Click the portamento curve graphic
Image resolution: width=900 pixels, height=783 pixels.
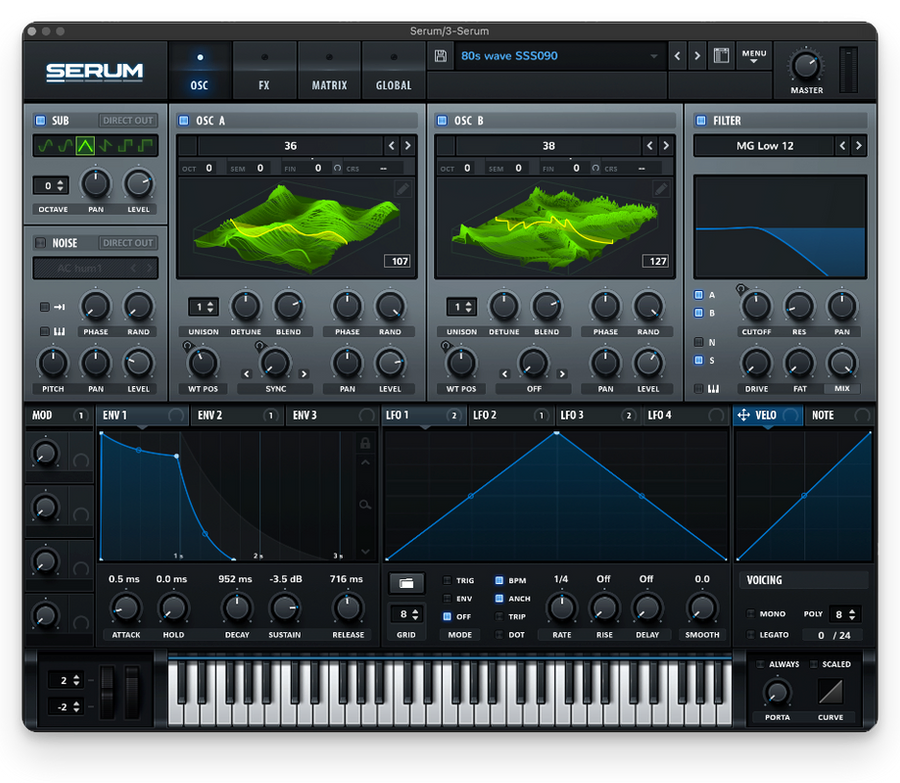point(831,692)
